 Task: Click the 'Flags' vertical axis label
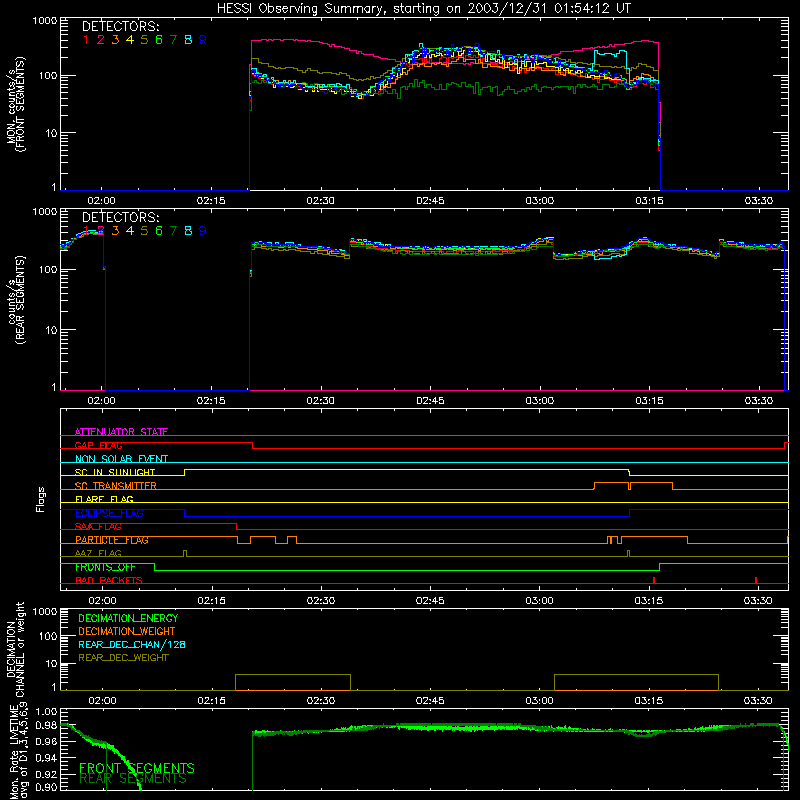tap(40, 499)
